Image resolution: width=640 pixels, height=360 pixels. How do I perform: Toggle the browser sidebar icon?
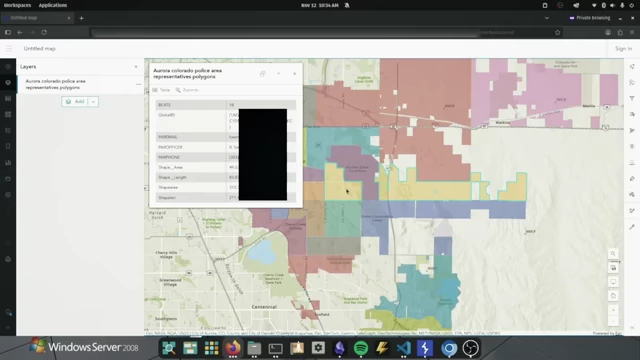point(8,32)
